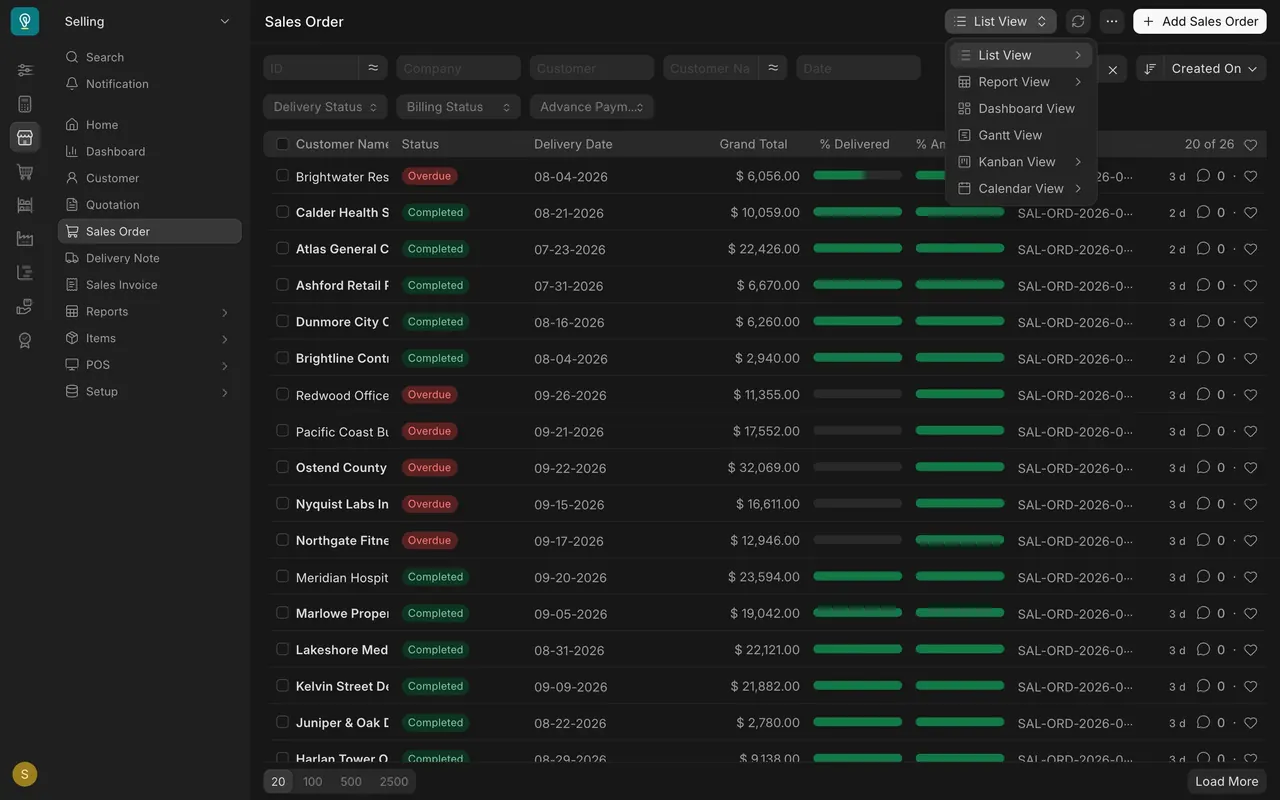Image resolution: width=1280 pixels, height=800 pixels.
Task: Open the sliders settings icon in left rail
Action: pyautogui.click(x=25, y=70)
